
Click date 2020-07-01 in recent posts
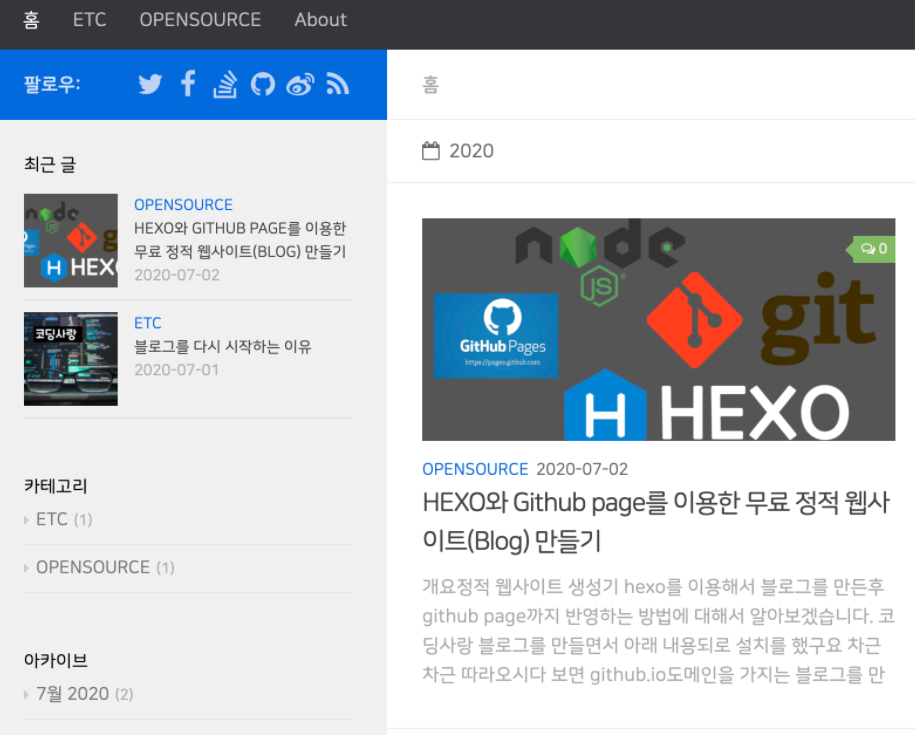click(176, 370)
